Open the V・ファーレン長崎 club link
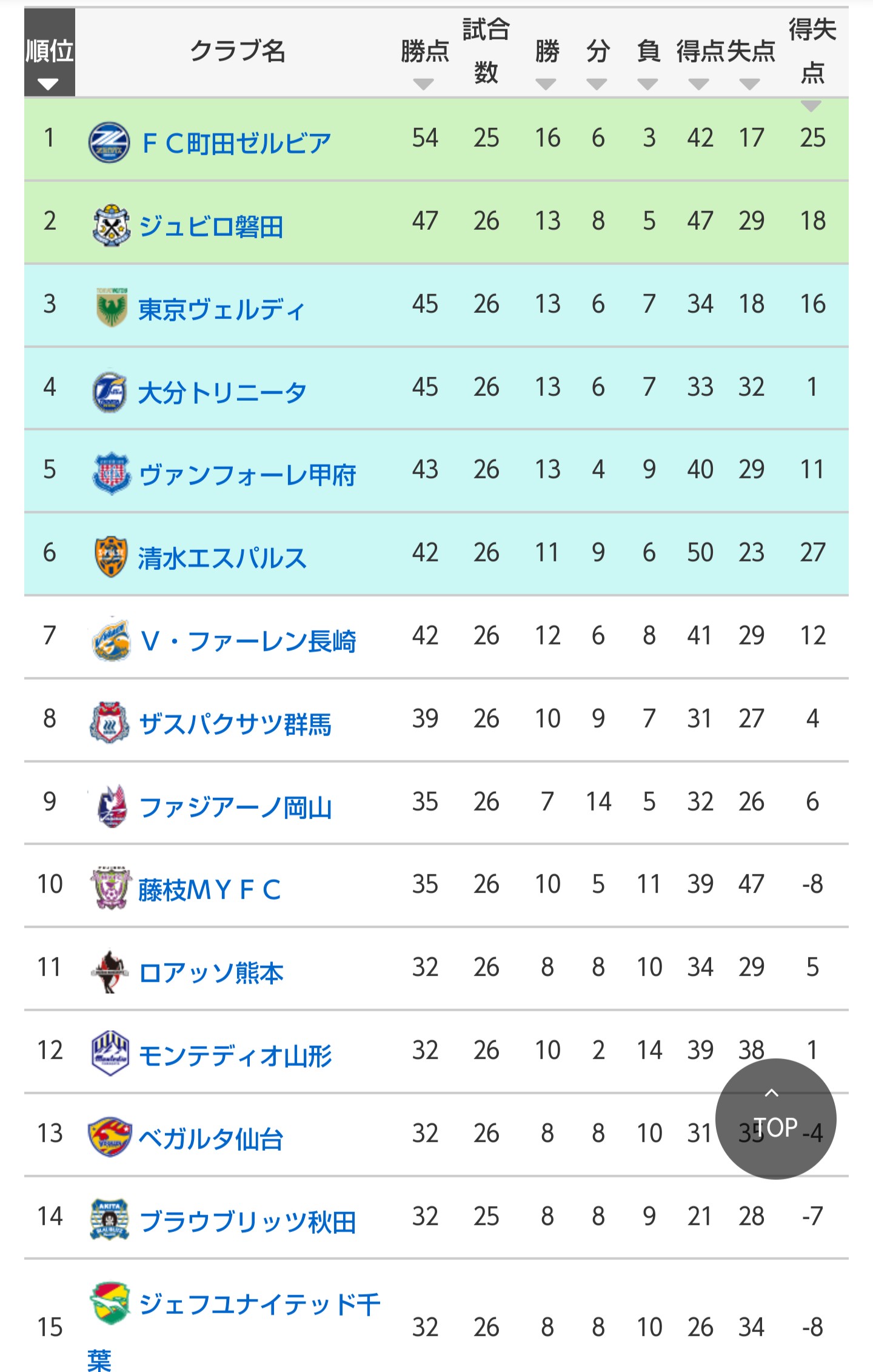The height and width of the screenshot is (1372, 873). [x=248, y=641]
